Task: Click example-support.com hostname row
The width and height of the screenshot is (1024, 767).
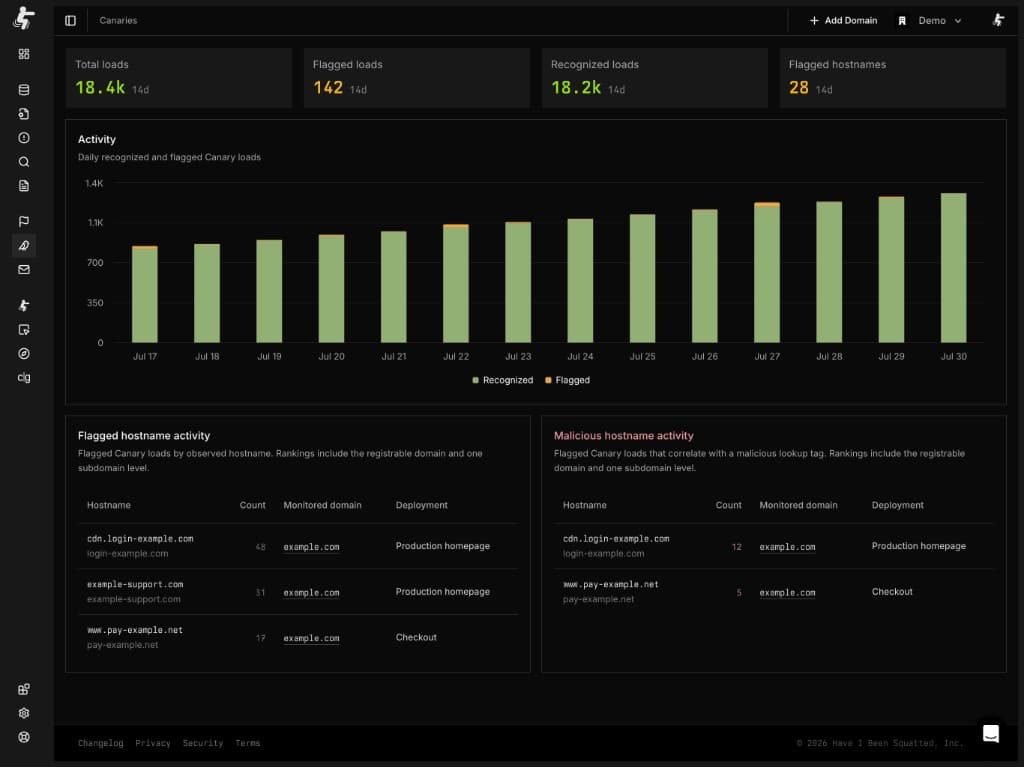Action: pos(135,585)
